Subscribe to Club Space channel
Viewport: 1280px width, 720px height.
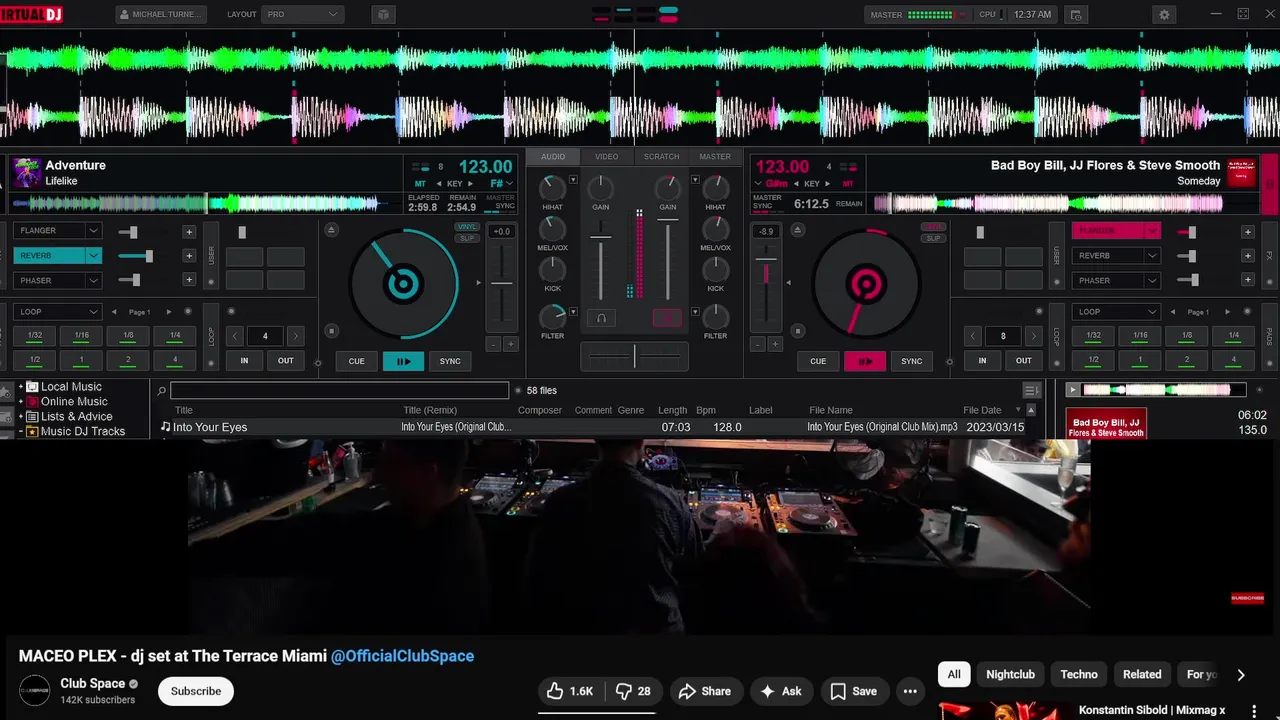[196, 691]
